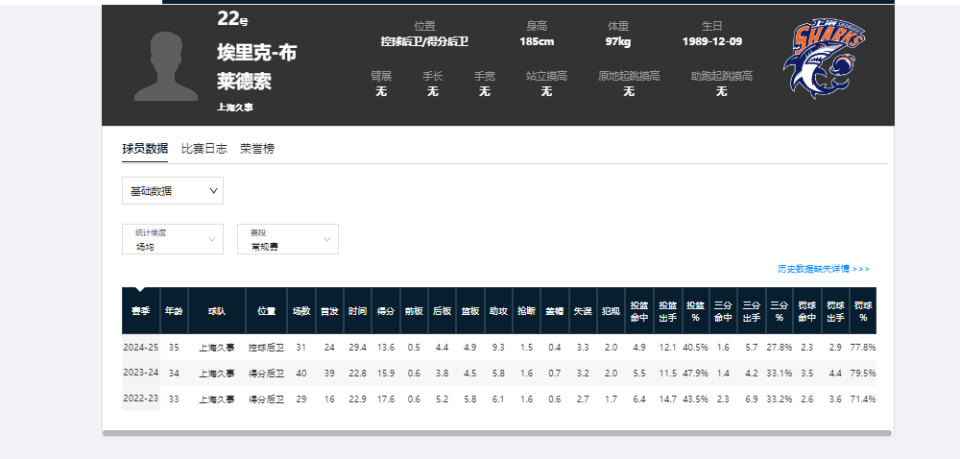Click the 时间 column header

357,311
